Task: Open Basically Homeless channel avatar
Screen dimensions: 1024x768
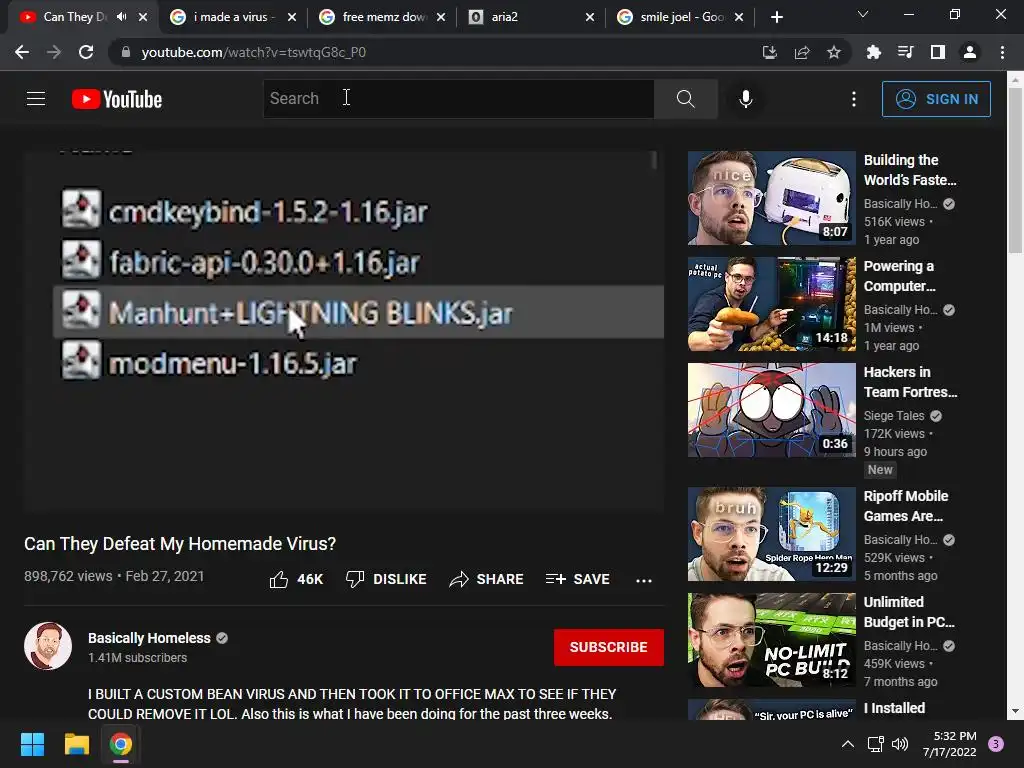Action: coord(48,646)
